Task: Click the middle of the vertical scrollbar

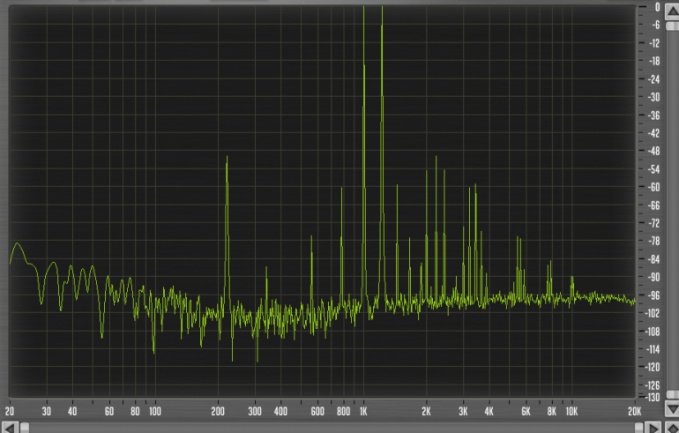Action: 671,210
